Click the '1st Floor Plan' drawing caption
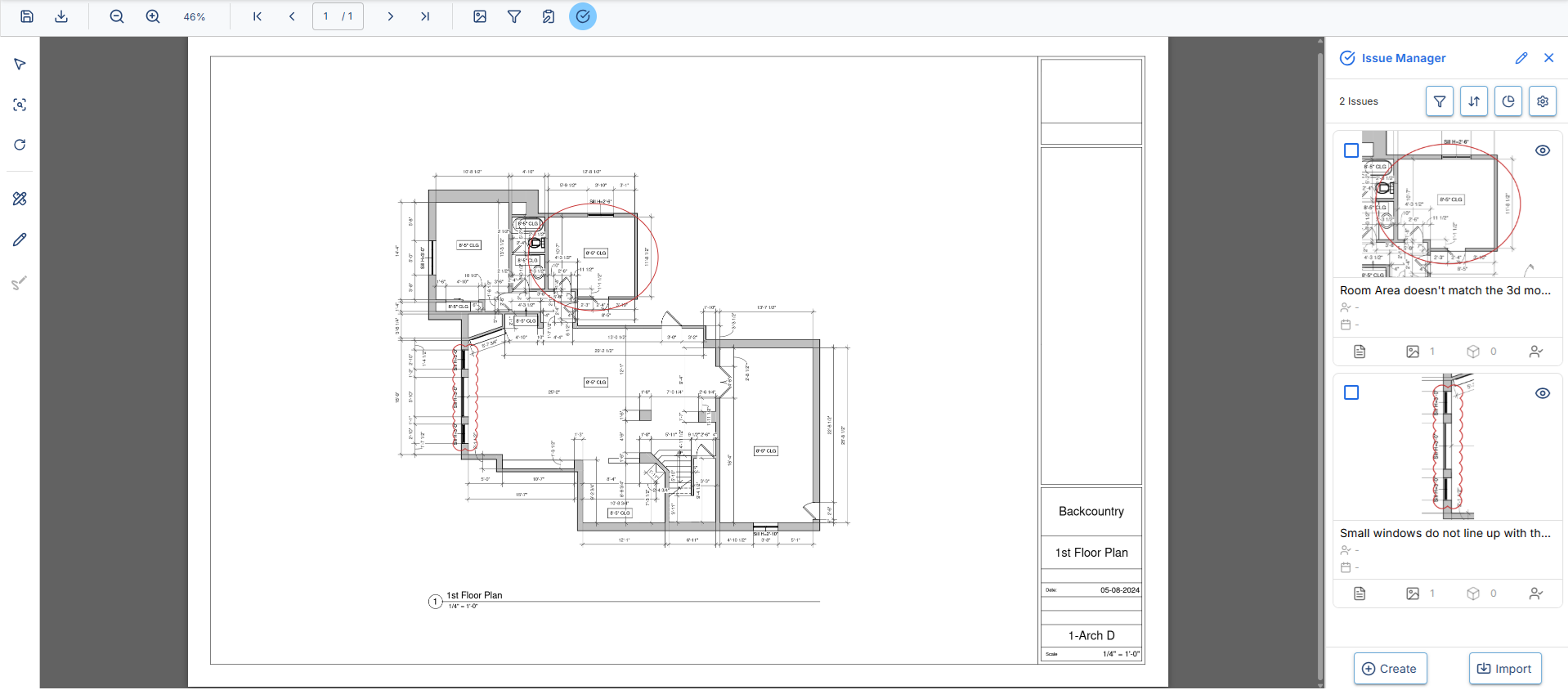 (474, 595)
